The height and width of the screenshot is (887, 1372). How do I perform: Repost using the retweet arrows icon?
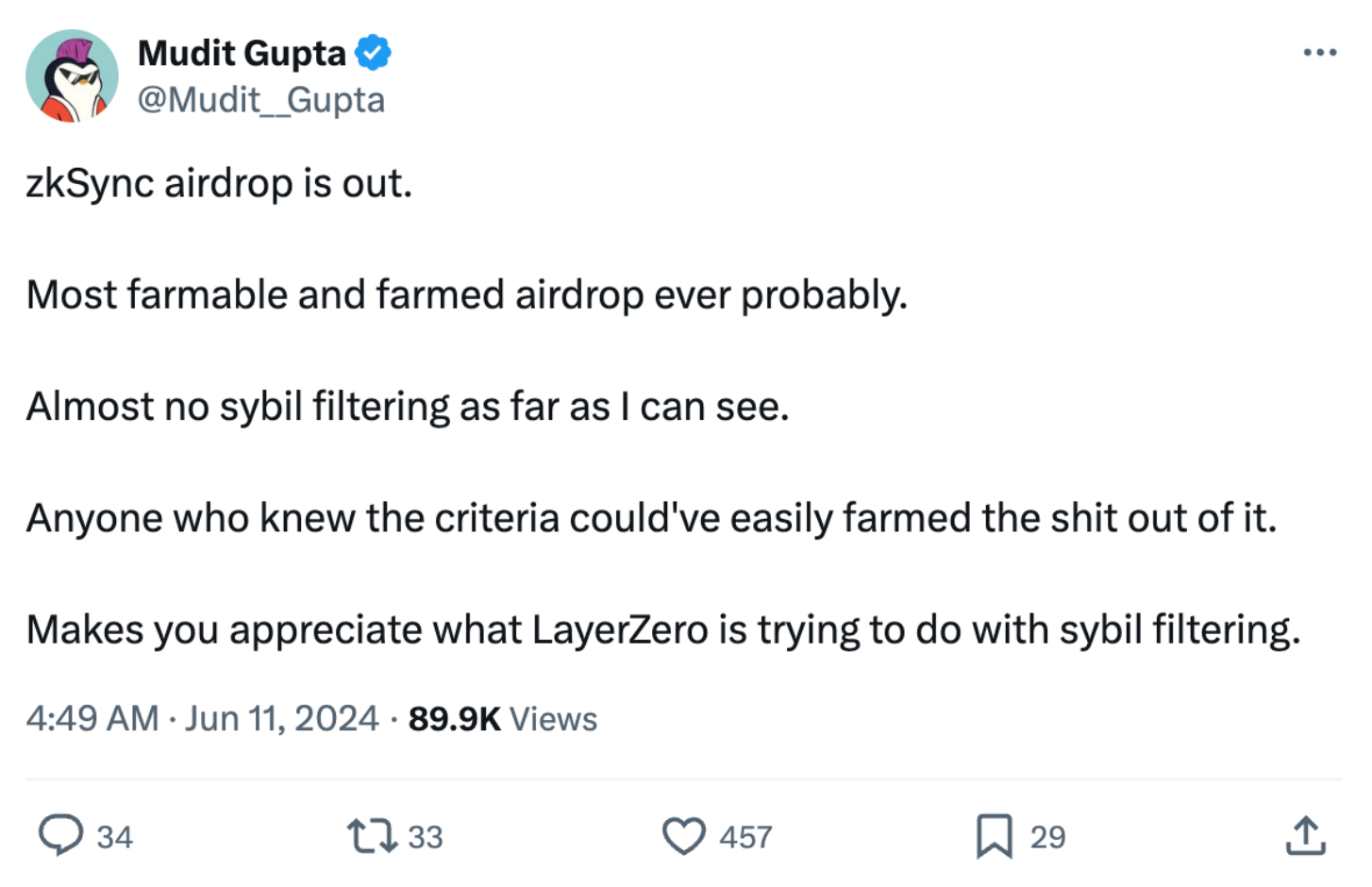(372, 836)
